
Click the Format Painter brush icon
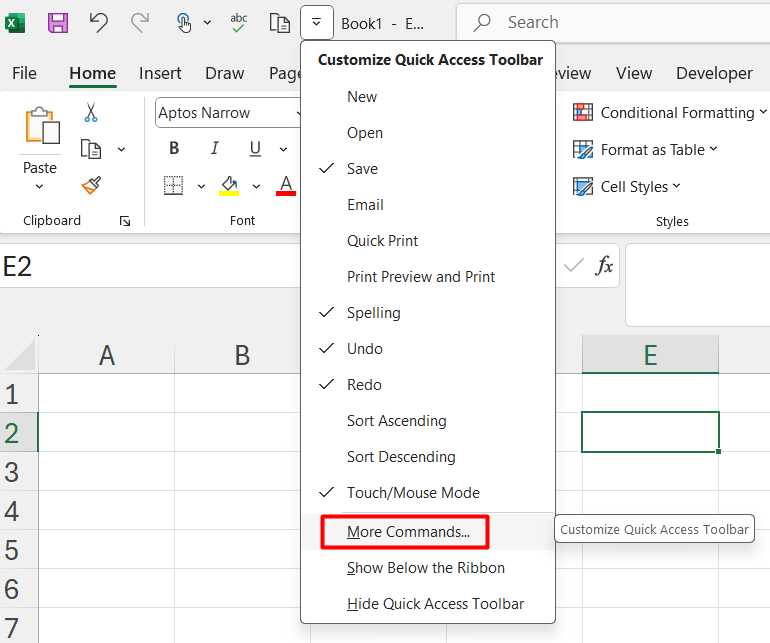(91, 185)
